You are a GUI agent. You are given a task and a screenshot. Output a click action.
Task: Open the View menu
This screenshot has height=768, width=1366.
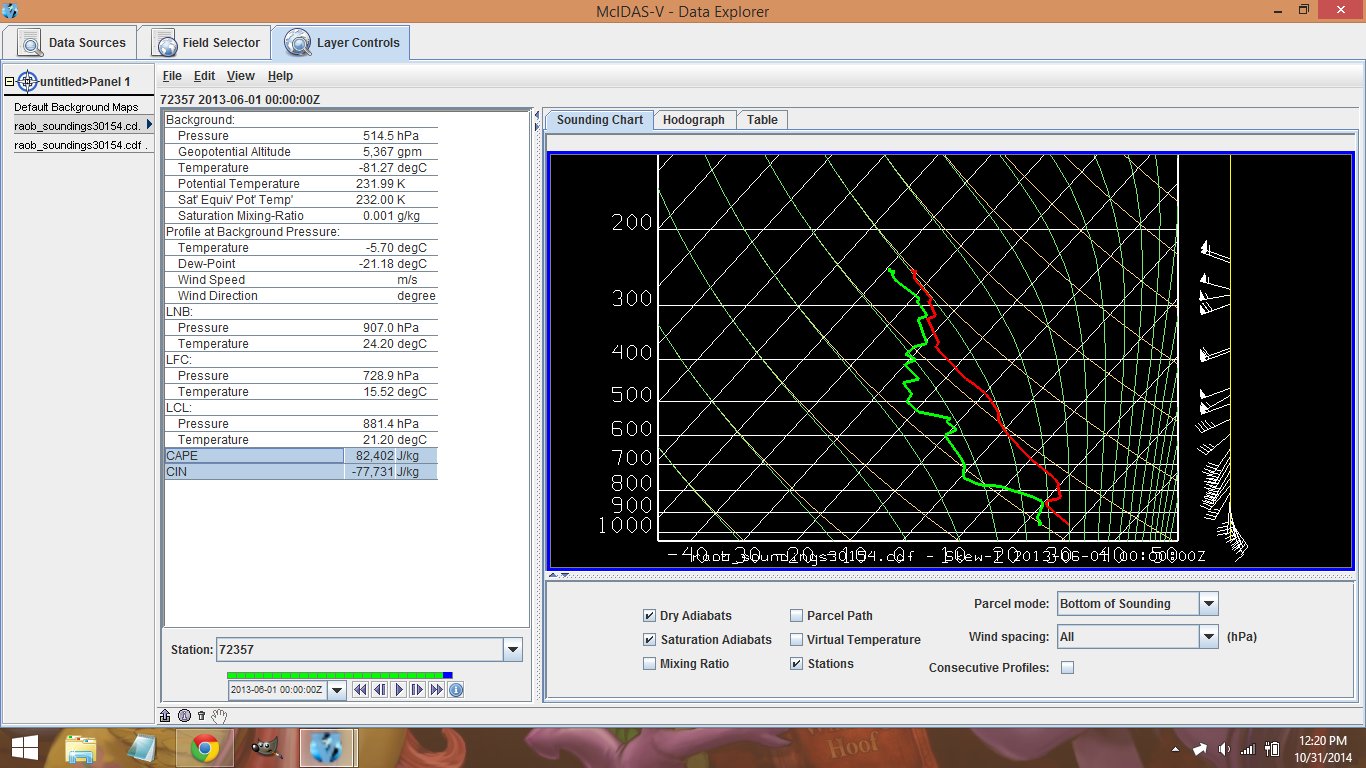tap(241, 76)
